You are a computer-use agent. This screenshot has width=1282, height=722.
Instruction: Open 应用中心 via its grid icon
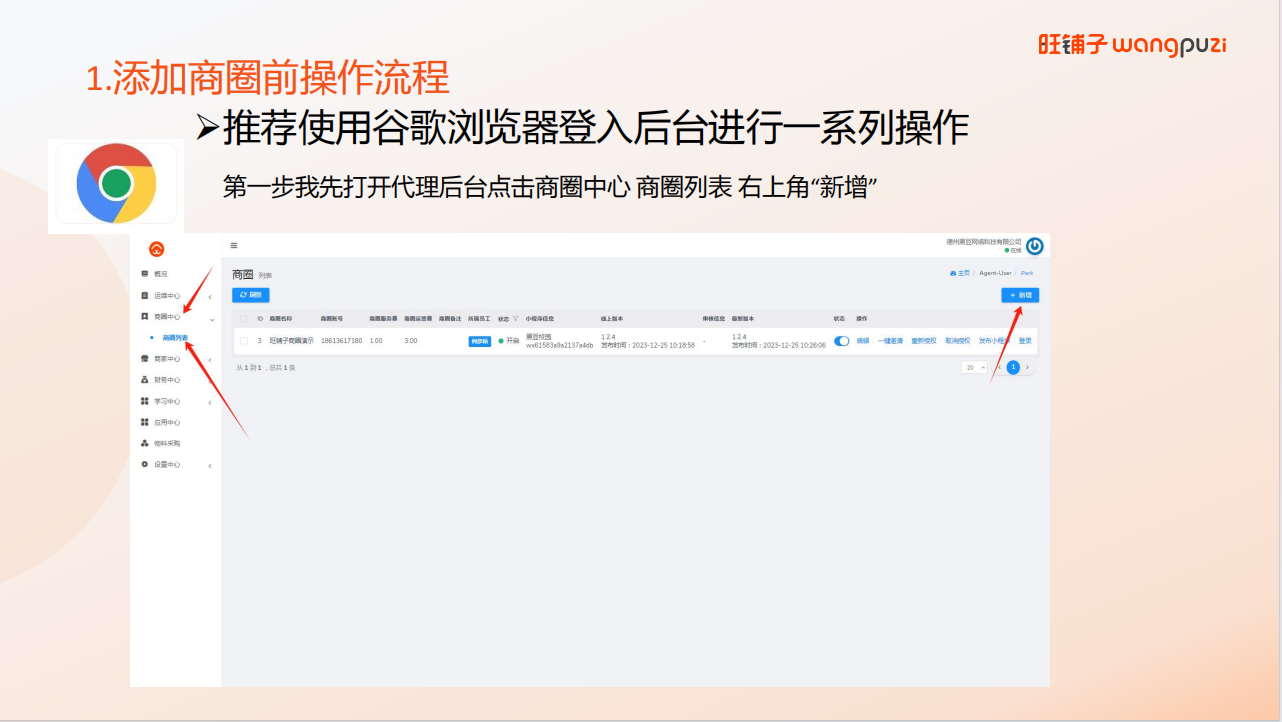(145, 422)
